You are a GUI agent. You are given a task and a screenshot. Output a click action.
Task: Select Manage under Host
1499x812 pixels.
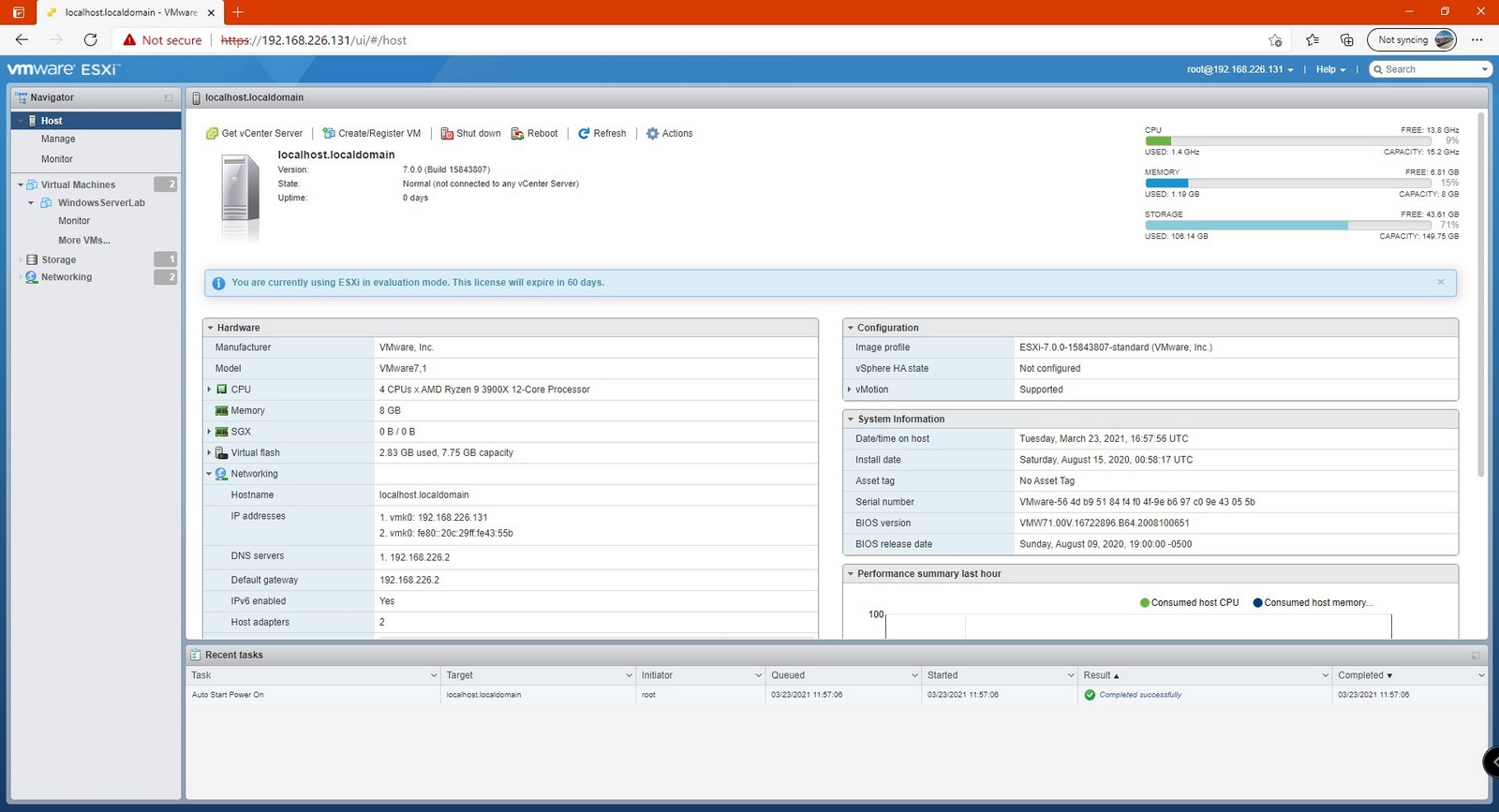(58, 139)
